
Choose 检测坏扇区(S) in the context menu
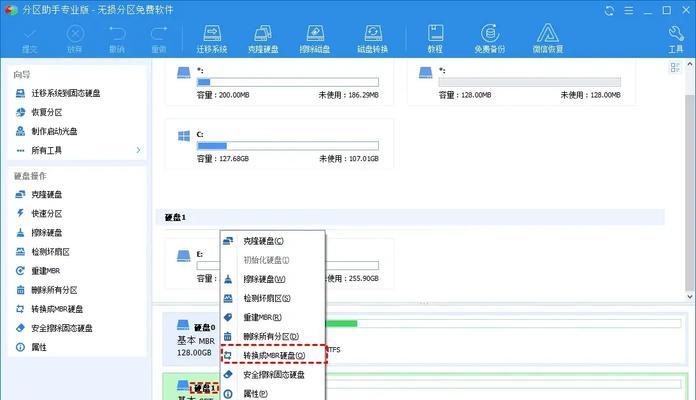click(273, 298)
